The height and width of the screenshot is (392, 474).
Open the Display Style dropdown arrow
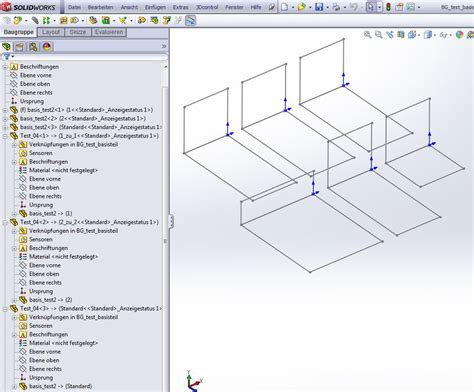435,35
